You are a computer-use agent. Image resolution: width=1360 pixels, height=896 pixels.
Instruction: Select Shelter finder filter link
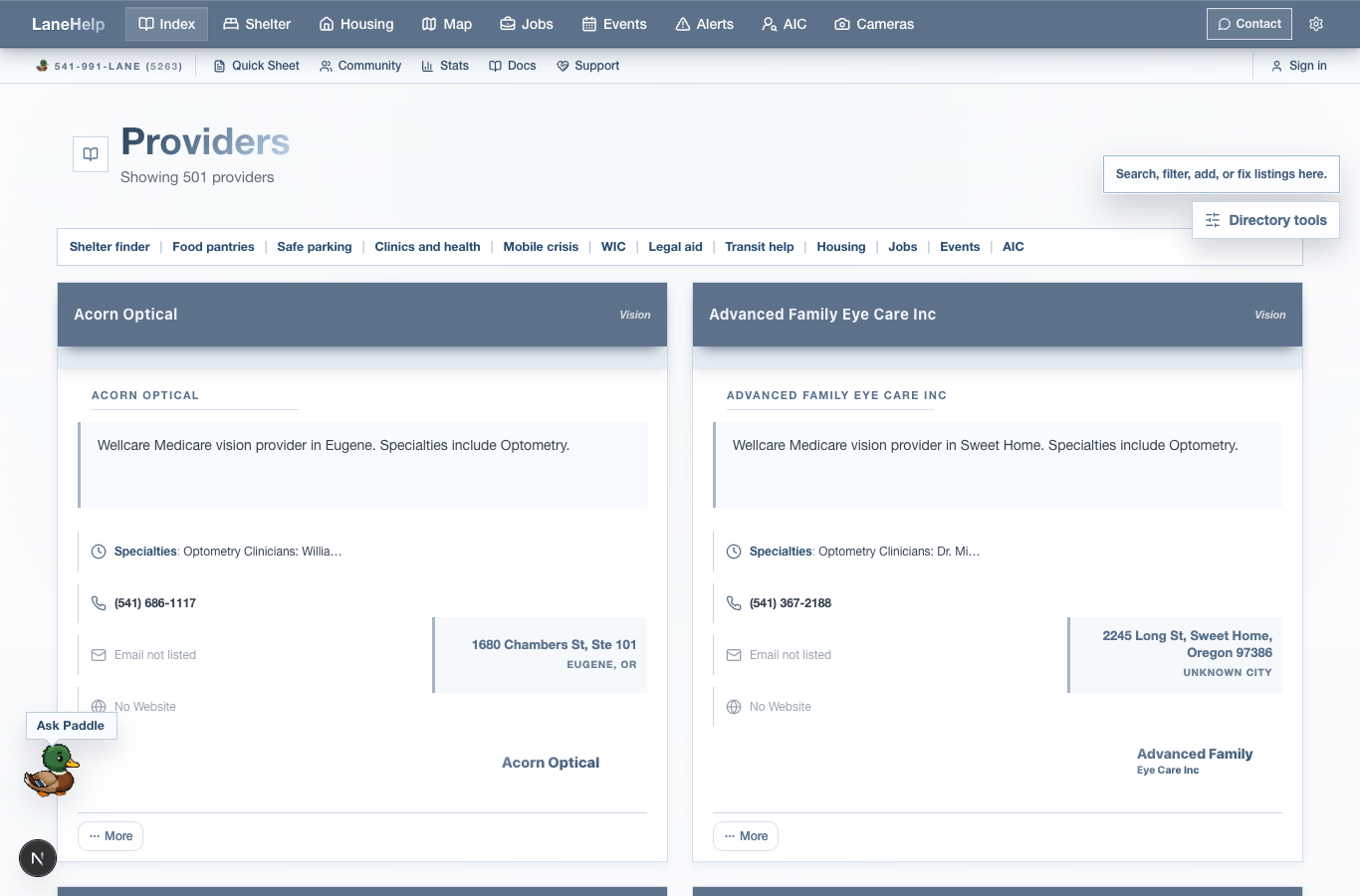(x=110, y=247)
